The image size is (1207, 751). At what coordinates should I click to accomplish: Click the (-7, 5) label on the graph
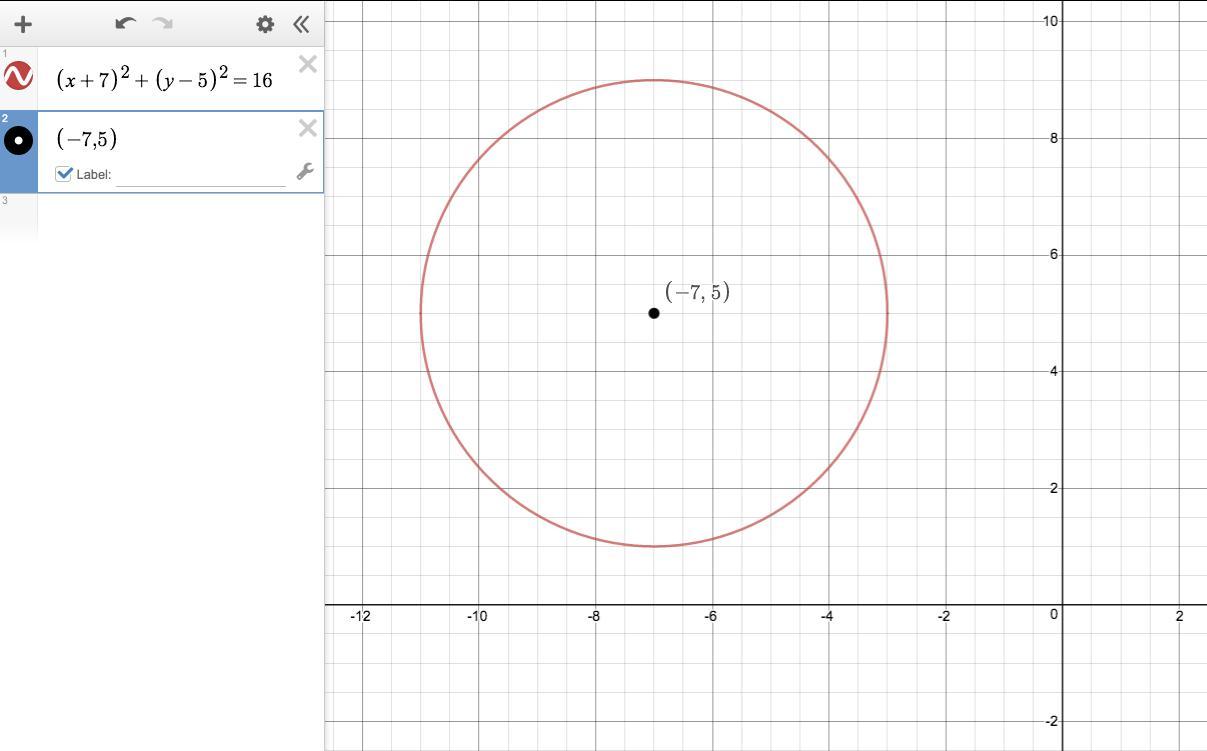pos(697,292)
